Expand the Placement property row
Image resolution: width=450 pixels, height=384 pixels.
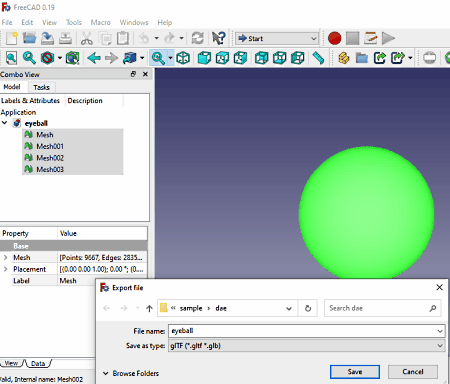tap(5, 269)
